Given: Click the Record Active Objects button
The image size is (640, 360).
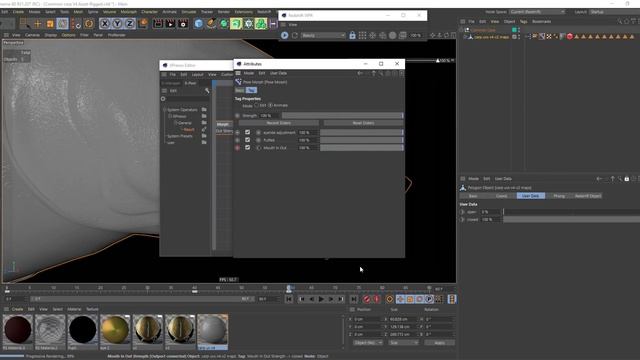Looking at the screenshot, I should [367, 299].
